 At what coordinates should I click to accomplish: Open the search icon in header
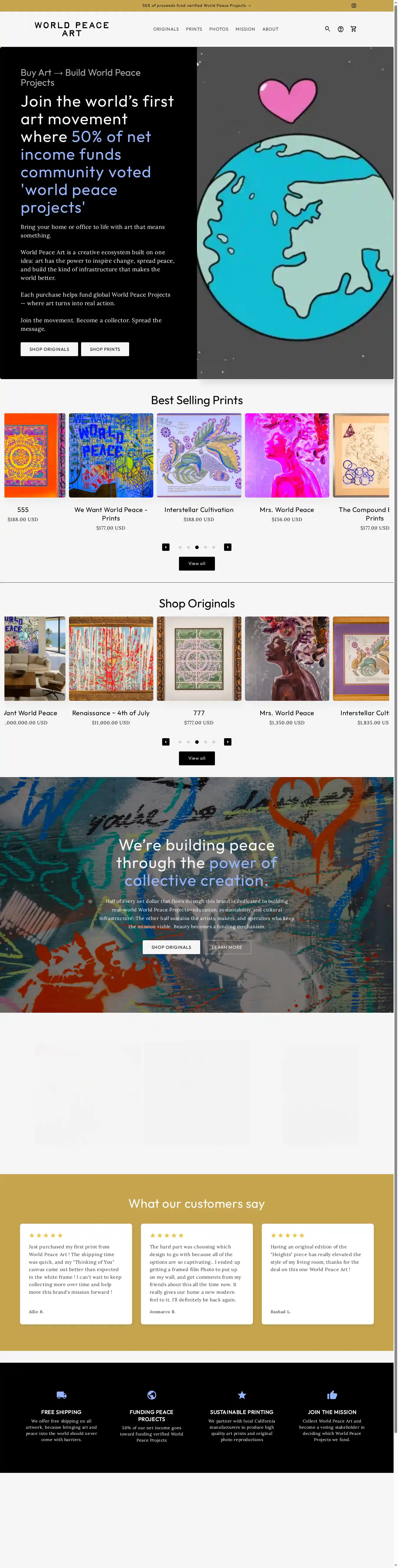(x=327, y=29)
